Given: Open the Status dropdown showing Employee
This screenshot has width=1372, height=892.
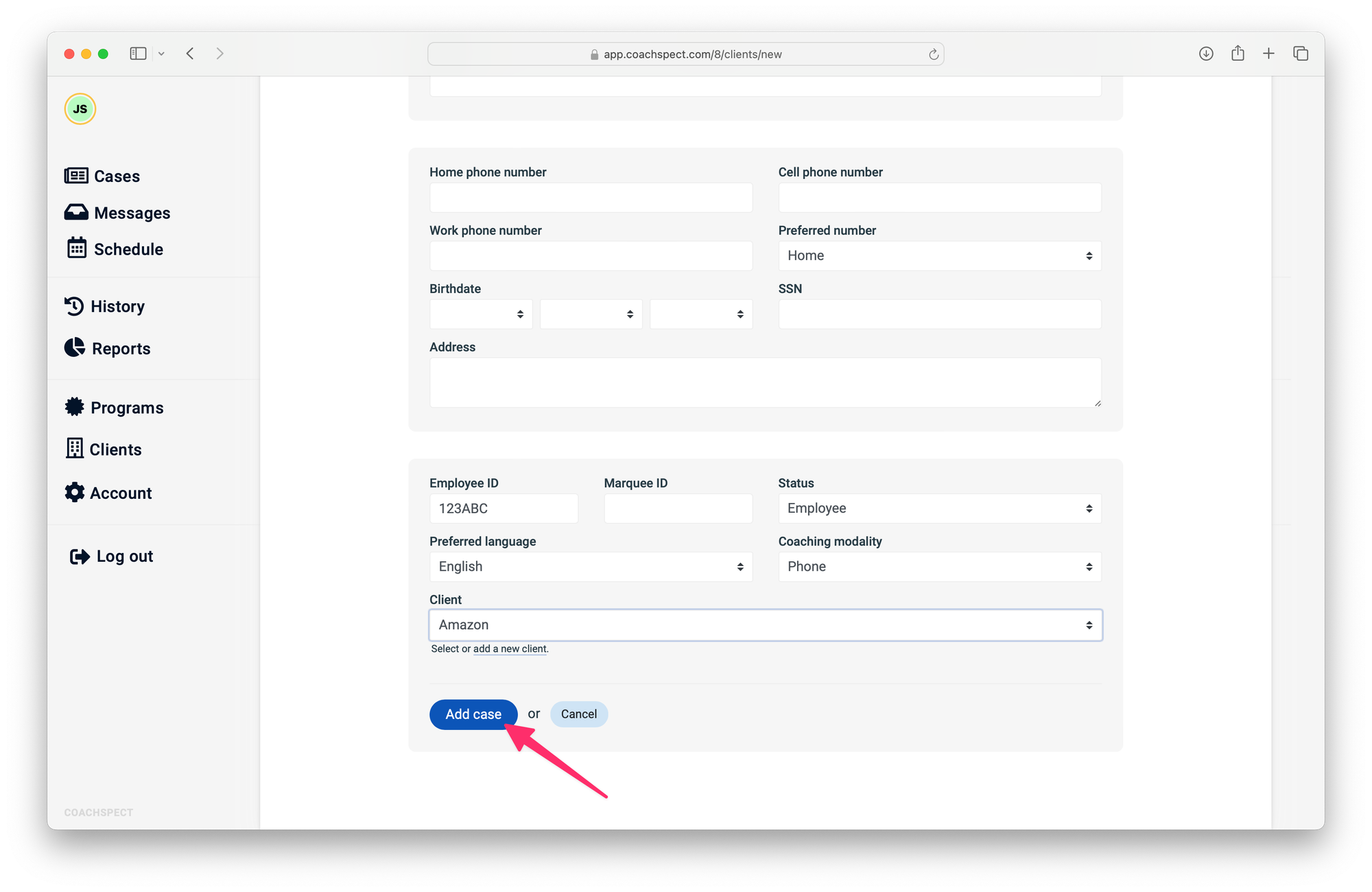Looking at the screenshot, I should 939,508.
